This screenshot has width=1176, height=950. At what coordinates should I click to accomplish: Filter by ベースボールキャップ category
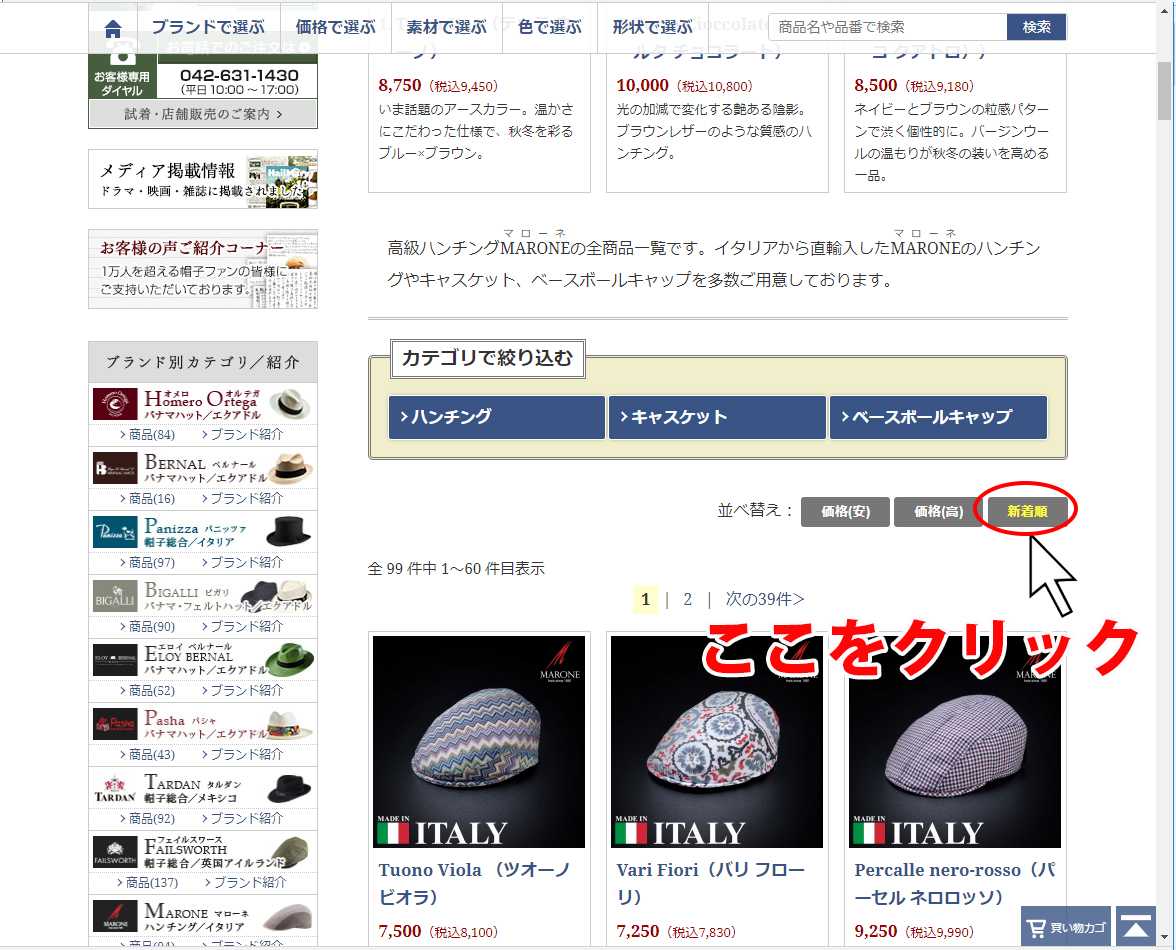938,417
